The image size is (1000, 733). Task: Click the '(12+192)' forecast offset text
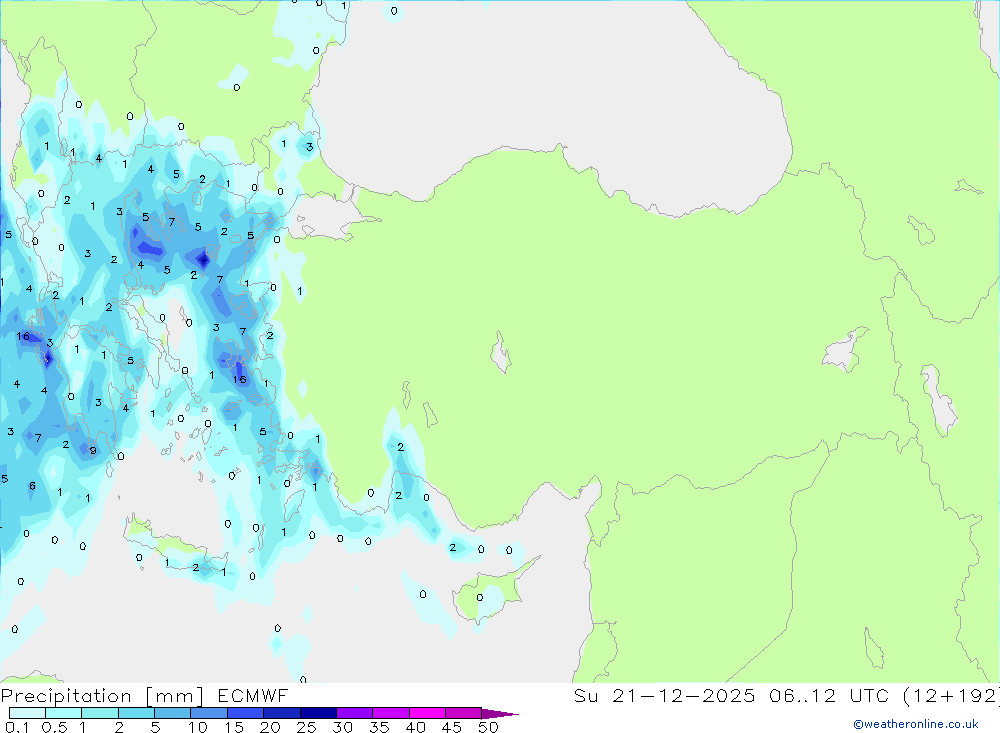pos(952,695)
